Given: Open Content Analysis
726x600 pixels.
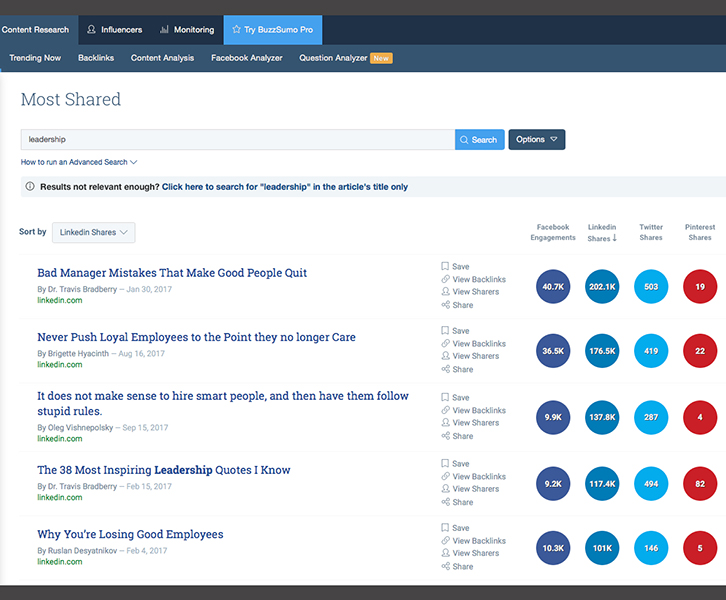Looking at the screenshot, I should (x=162, y=58).
